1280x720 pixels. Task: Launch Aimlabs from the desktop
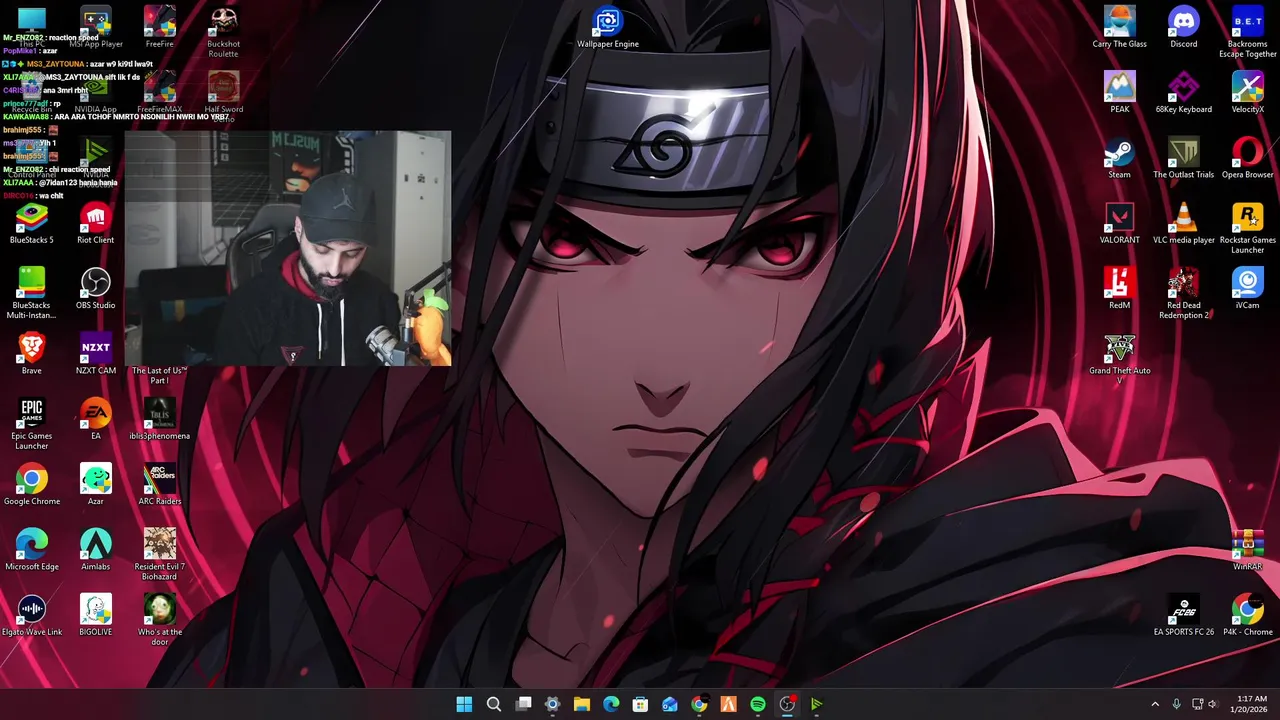pos(96,551)
